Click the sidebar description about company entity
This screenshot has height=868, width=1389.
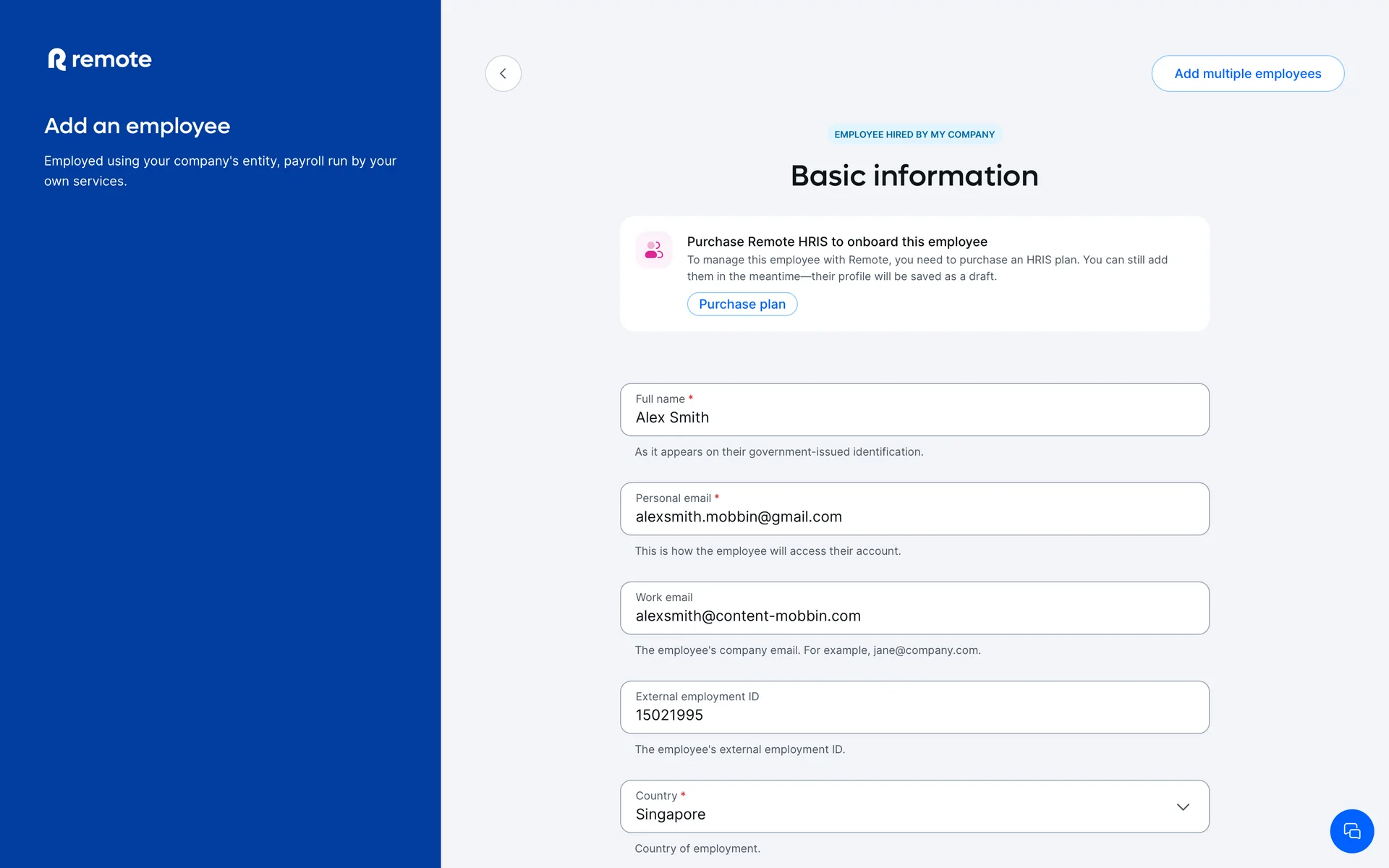pyautogui.click(x=220, y=171)
